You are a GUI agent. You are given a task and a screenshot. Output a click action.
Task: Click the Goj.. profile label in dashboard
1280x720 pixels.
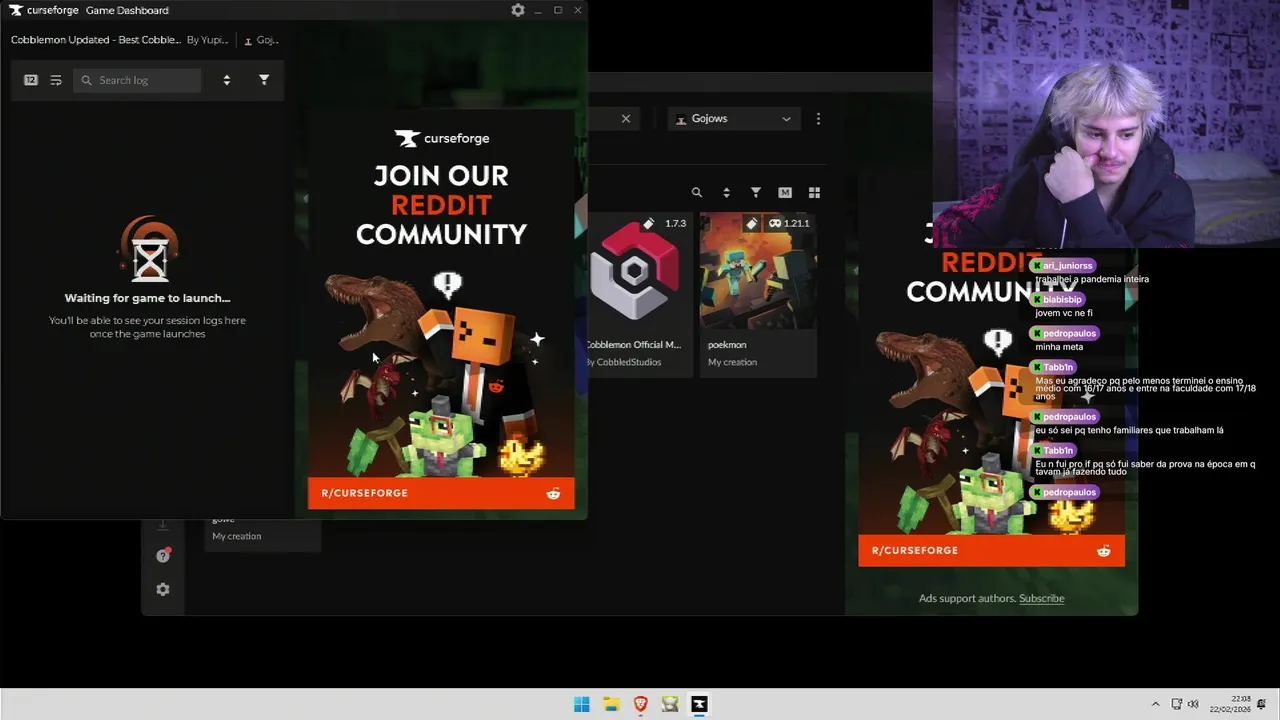coord(262,40)
